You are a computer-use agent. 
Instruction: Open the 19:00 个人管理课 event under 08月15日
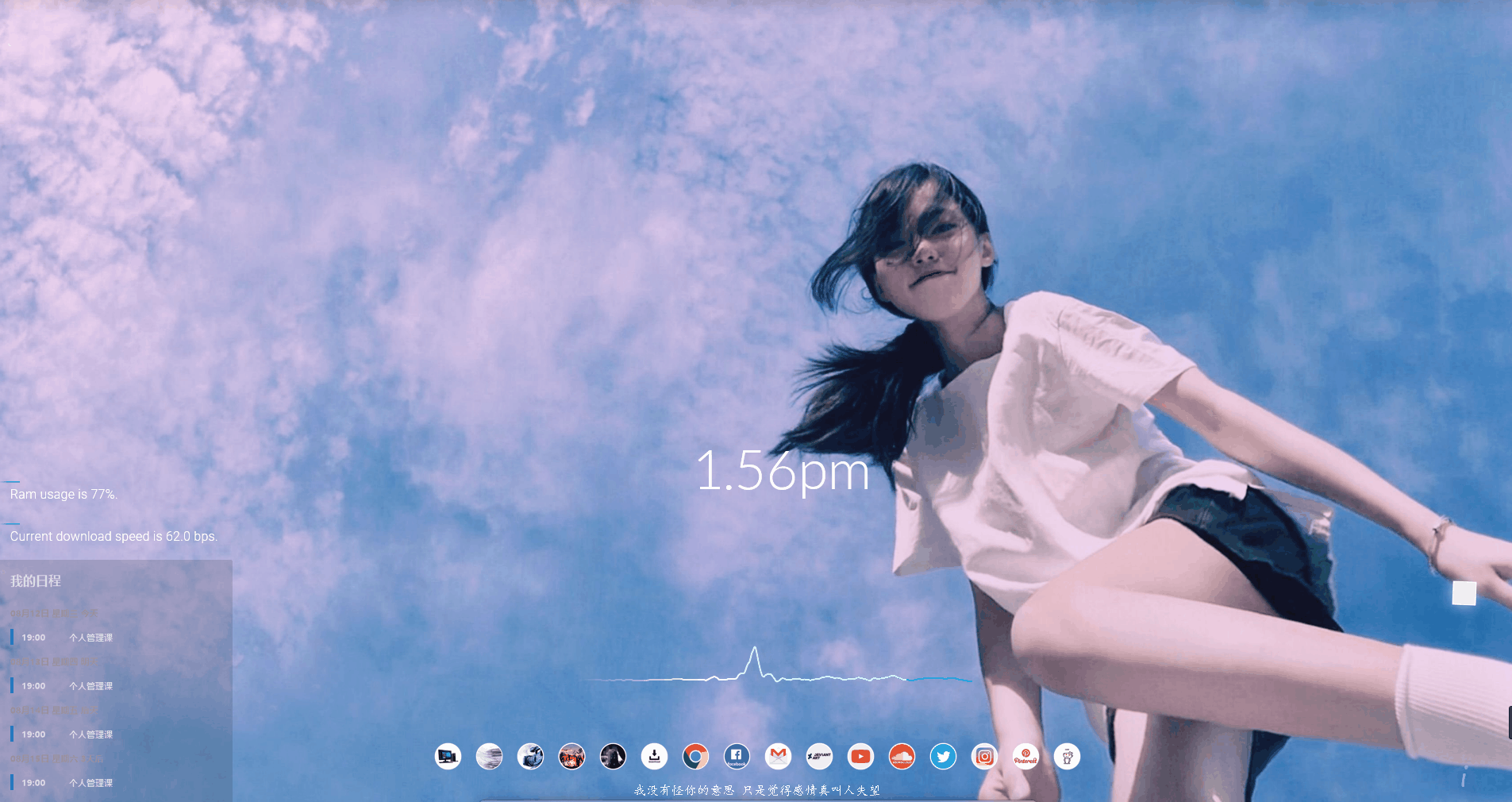[63, 783]
